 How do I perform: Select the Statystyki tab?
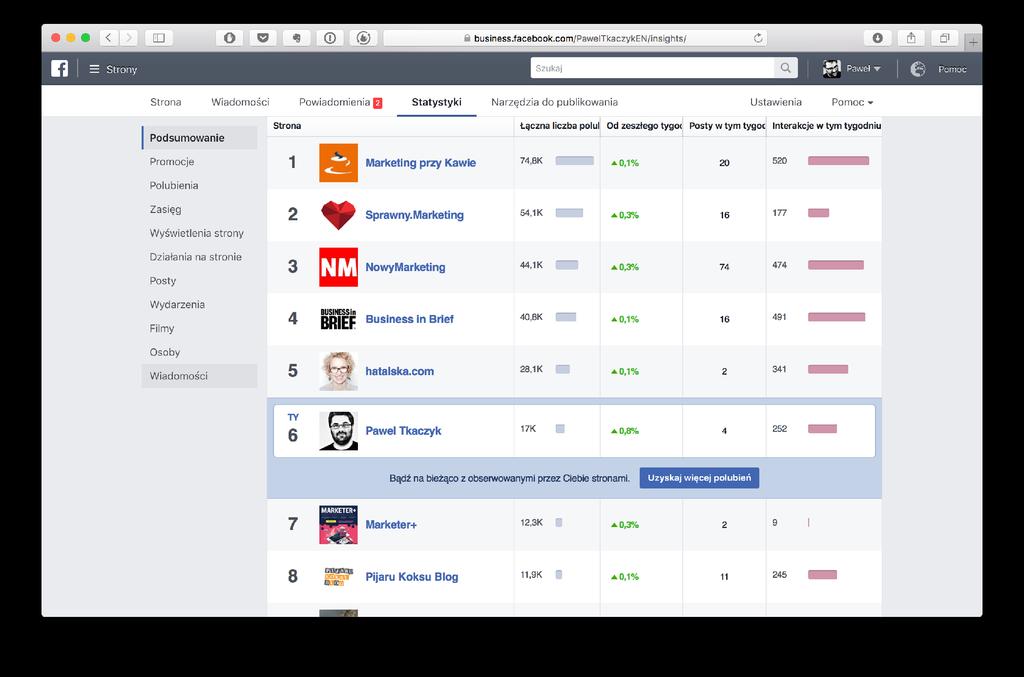(436, 102)
